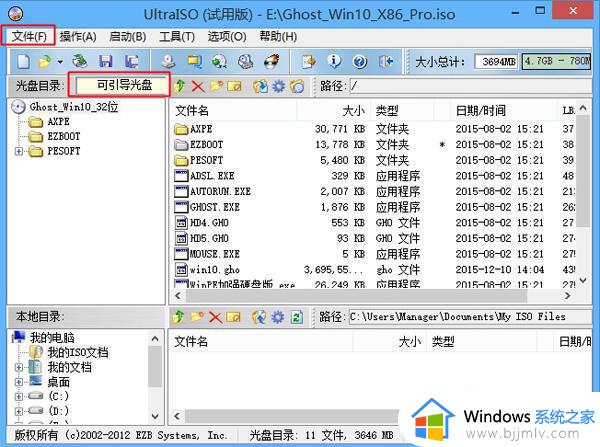Expand the 我的文档 tree node
The width and height of the screenshot is (600, 447).
tap(18, 367)
